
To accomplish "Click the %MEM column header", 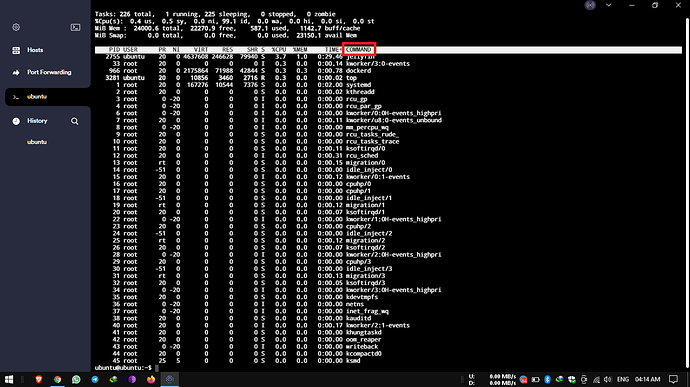I will [x=300, y=50].
